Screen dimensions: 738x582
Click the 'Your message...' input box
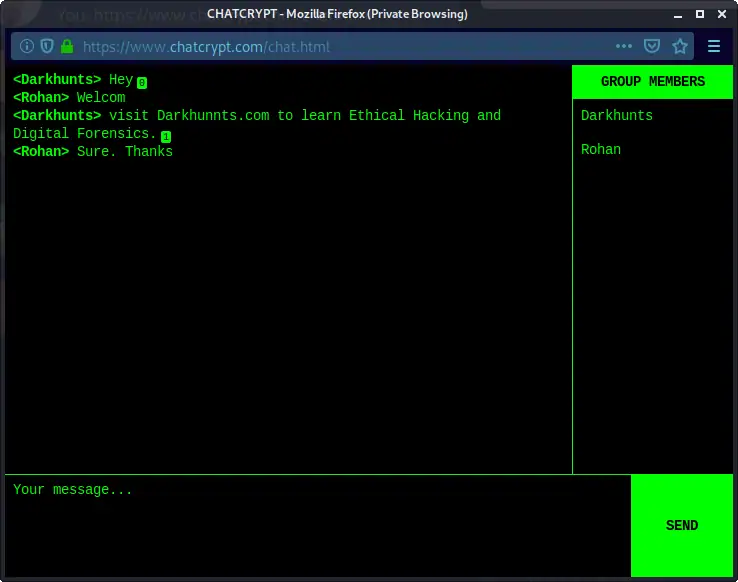pos(318,526)
